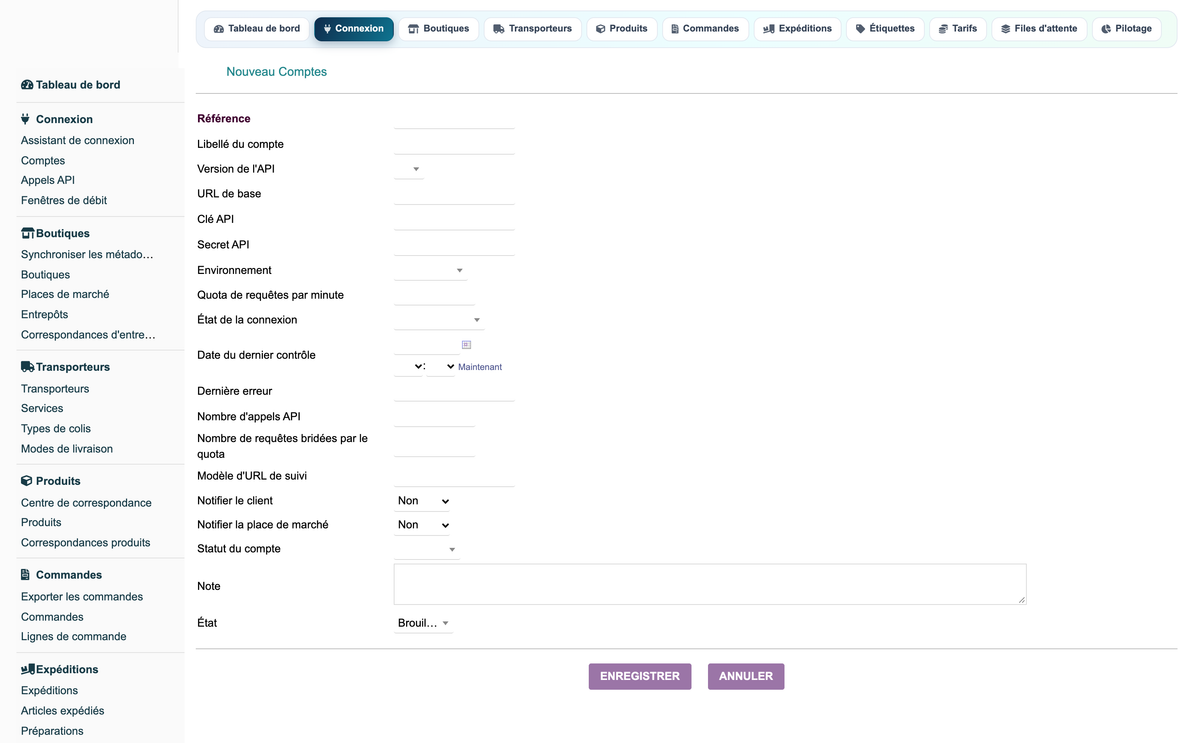Go to the Produits top tab

pos(622,29)
